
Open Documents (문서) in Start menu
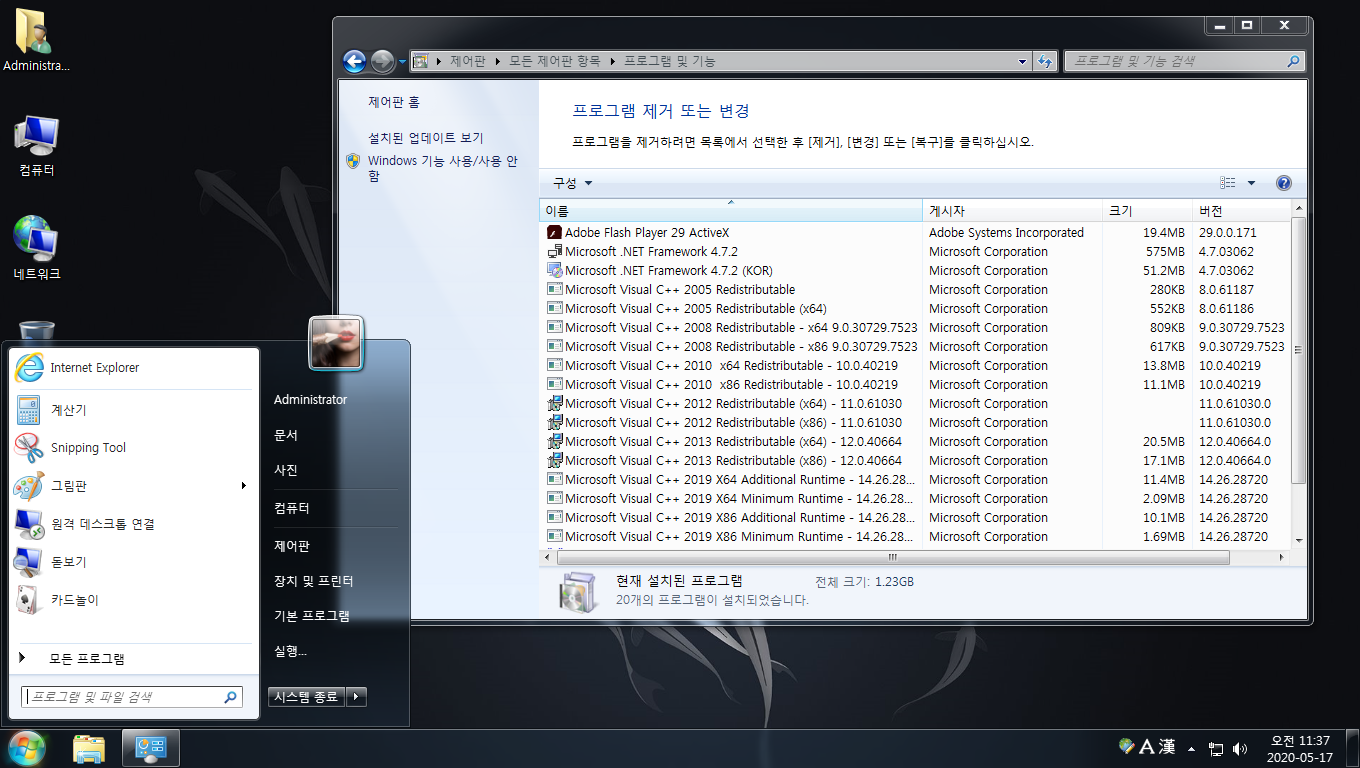point(286,436)
